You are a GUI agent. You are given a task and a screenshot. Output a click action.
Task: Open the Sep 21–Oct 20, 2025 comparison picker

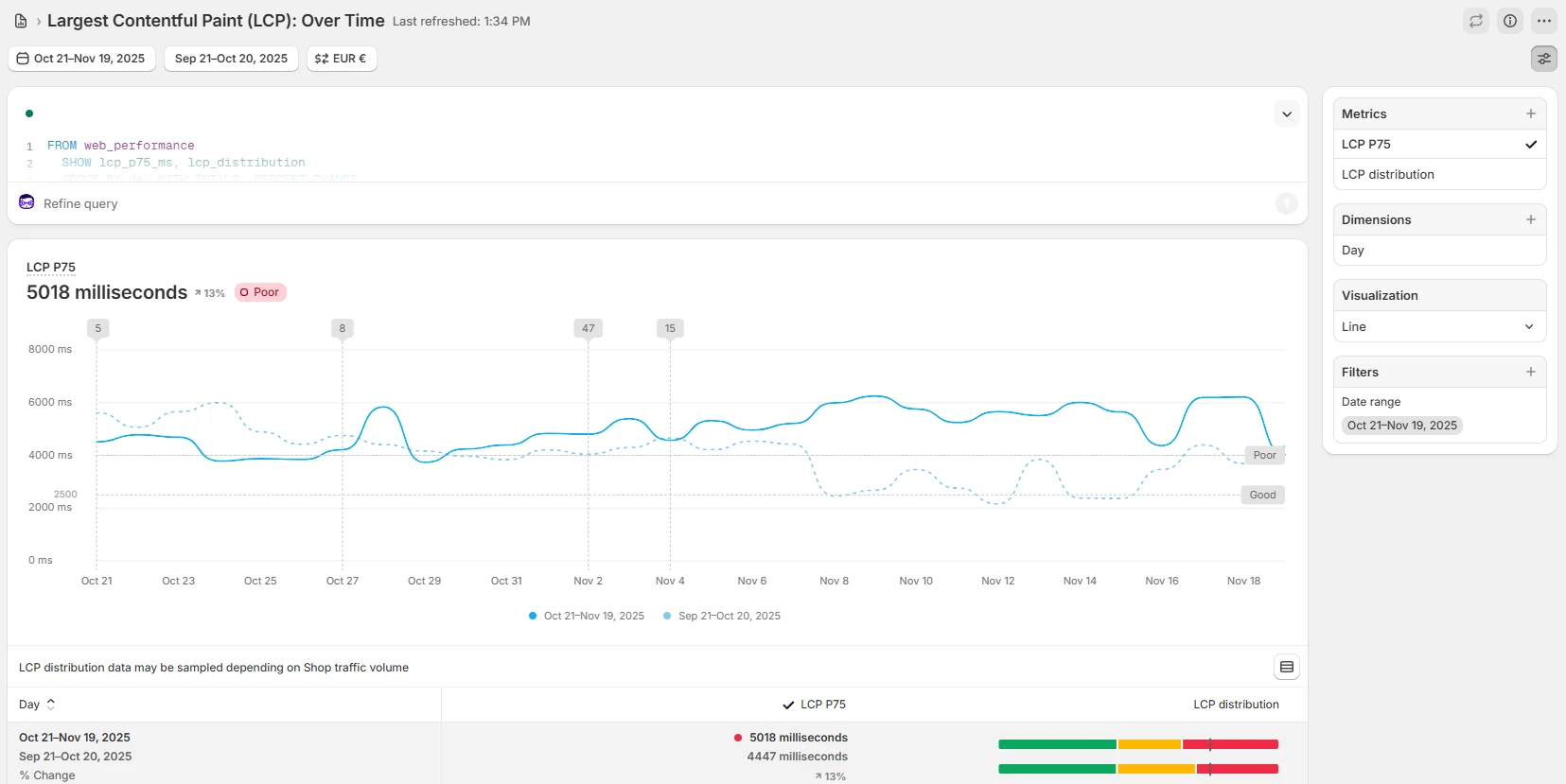tap(231, 59)
